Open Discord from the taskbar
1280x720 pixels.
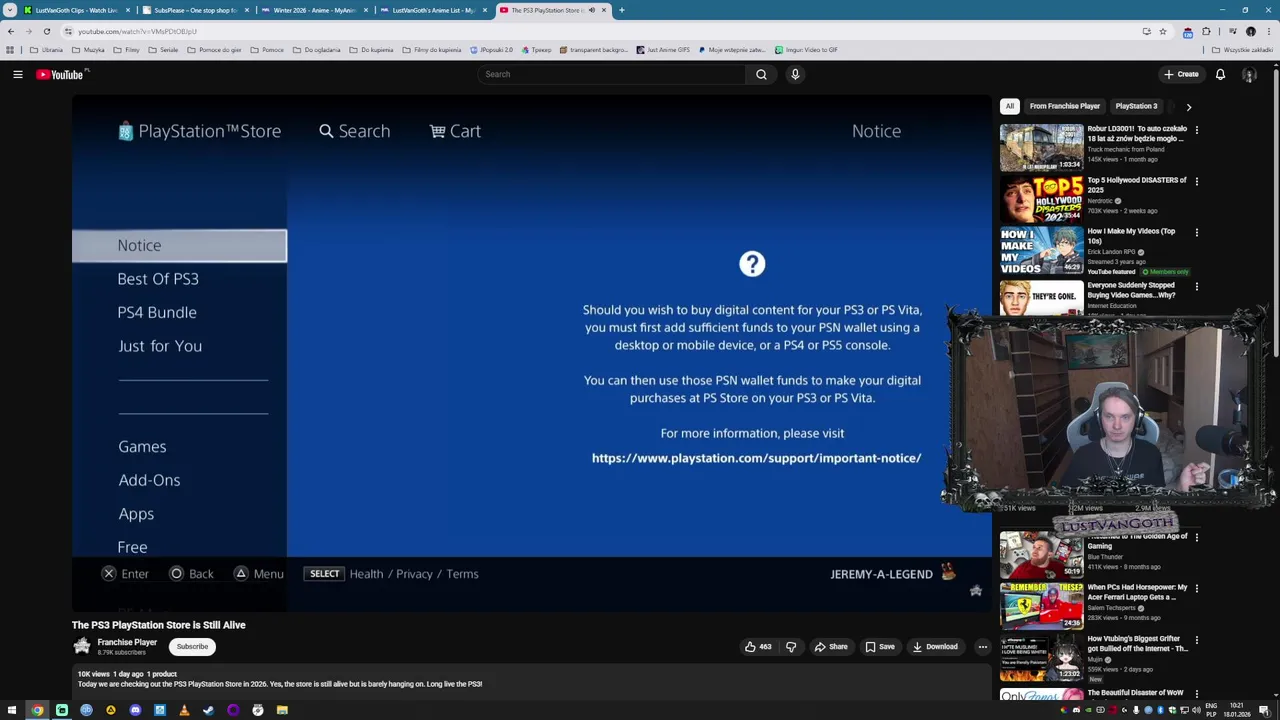coord(135,710)
